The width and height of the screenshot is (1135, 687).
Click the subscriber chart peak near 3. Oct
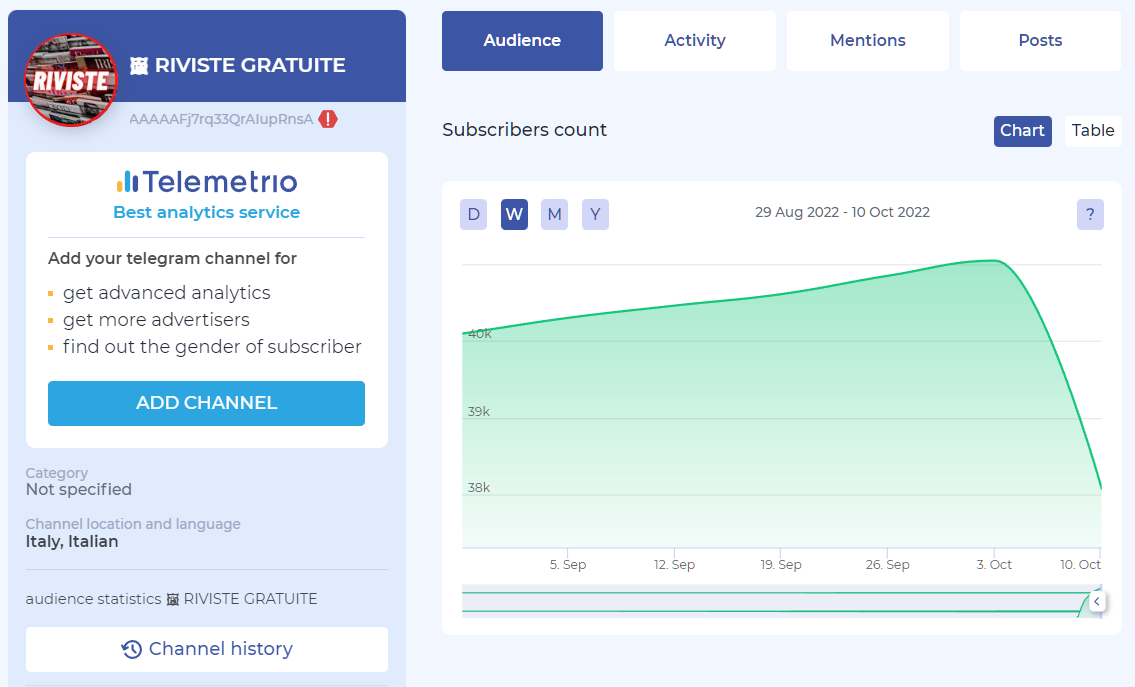[994, 261]
